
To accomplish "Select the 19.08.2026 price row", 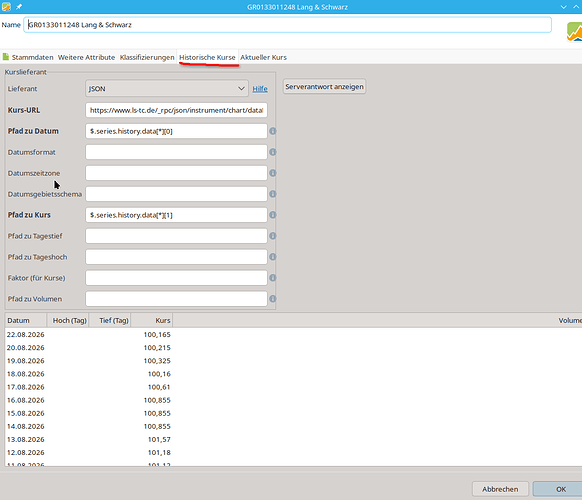I will point(293,361).
